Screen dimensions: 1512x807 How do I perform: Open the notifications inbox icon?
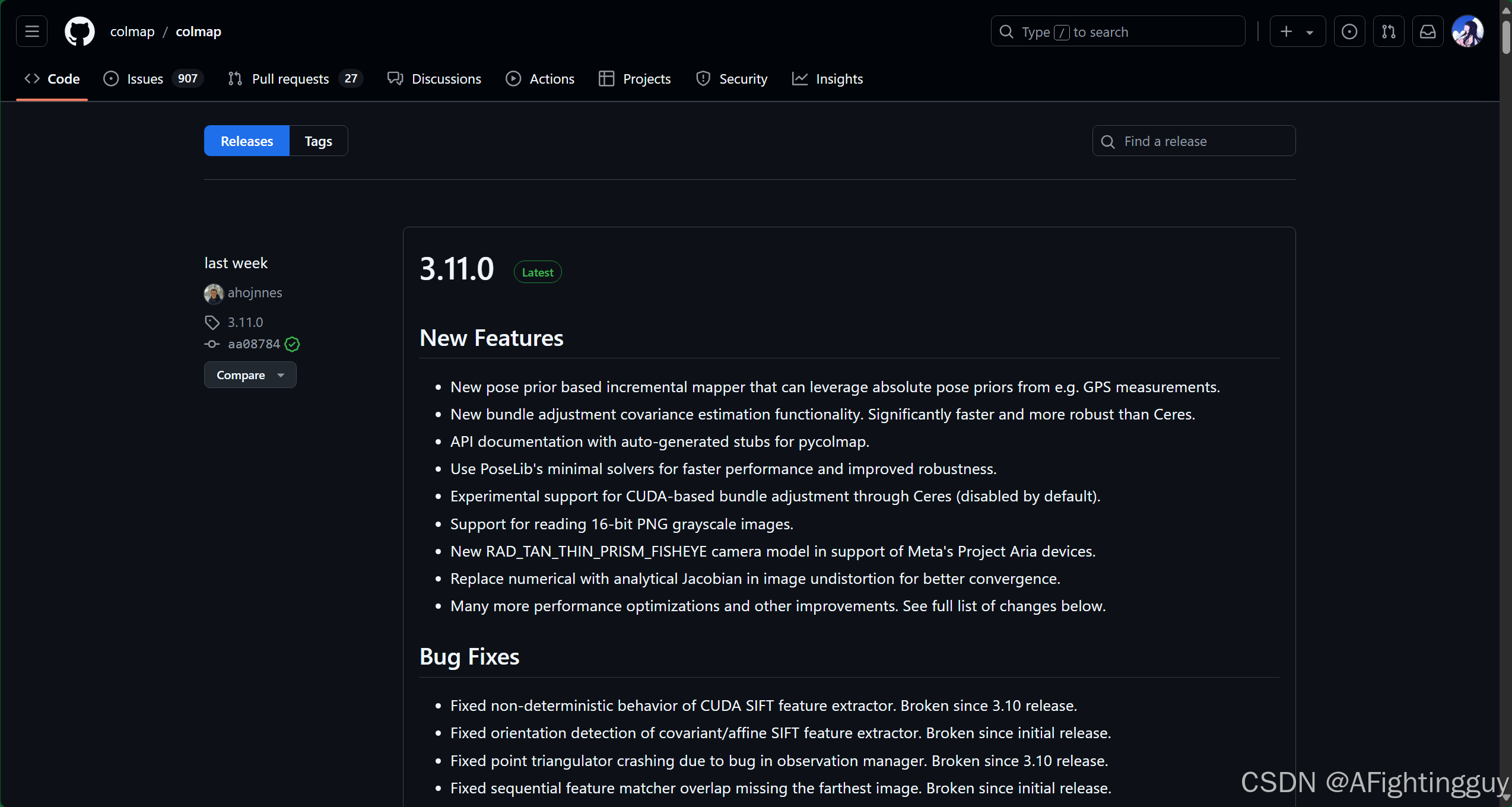click(x=1427, y=31)
